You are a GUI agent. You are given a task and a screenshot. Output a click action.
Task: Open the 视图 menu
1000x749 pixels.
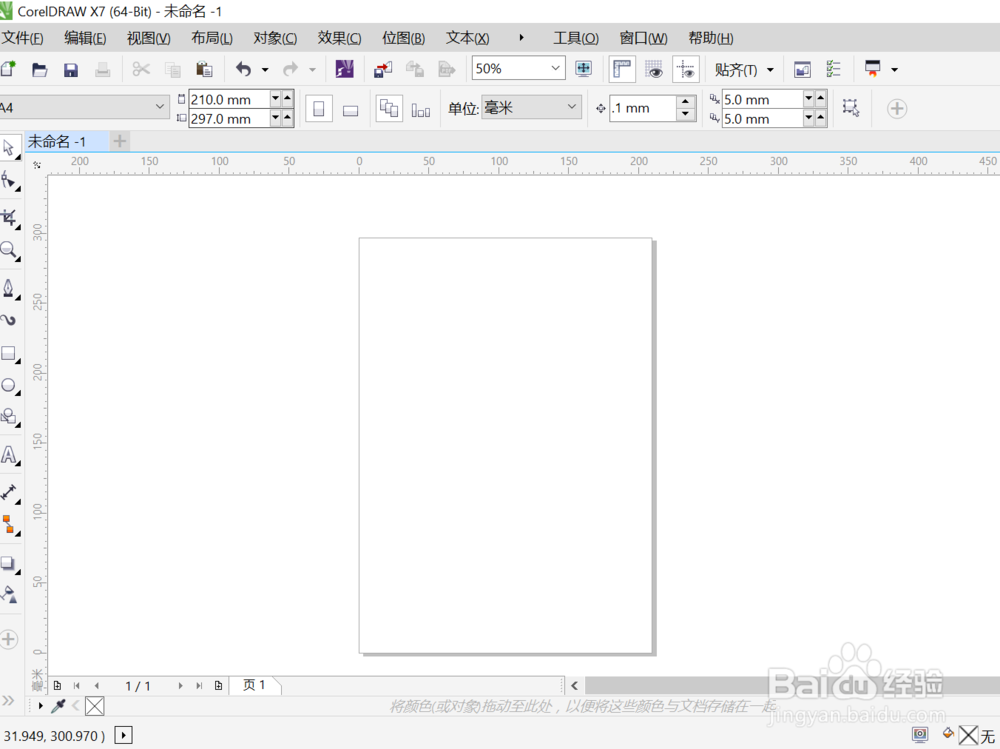(149, 38)
